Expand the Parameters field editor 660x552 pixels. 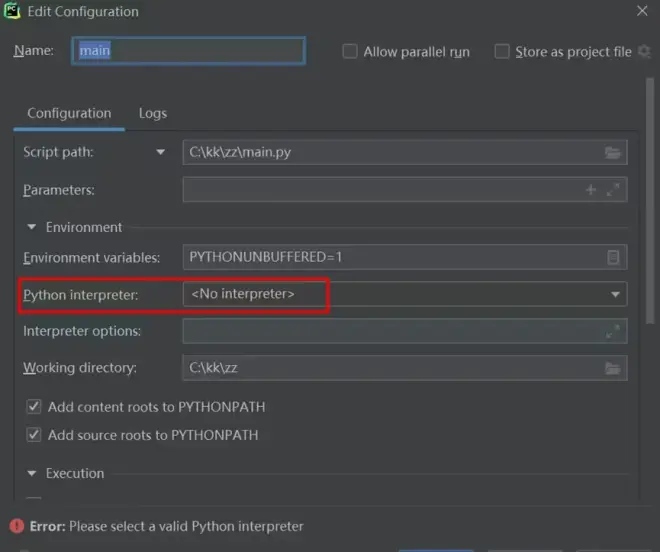[613, 190]
